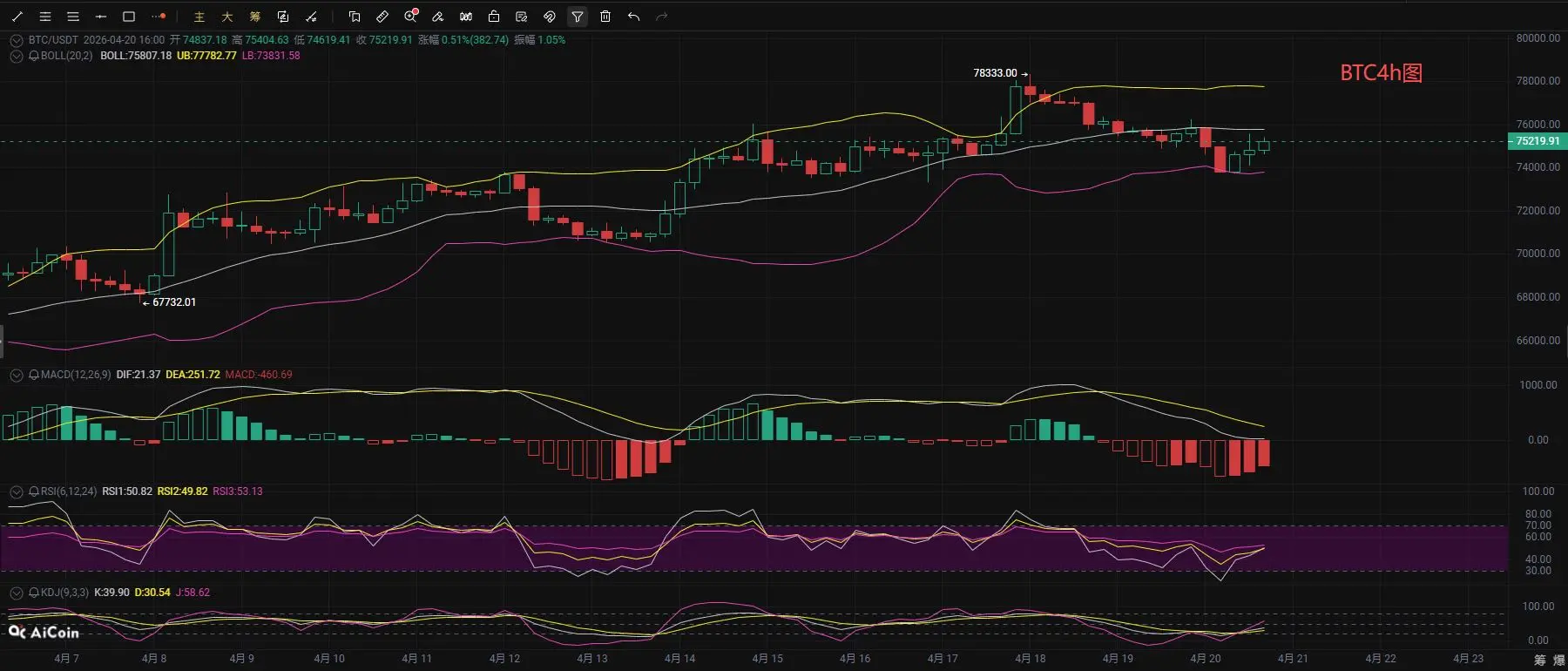1568x671 pixels.
Task: Toggle the 主 main-force indicator
Action: 199,17
